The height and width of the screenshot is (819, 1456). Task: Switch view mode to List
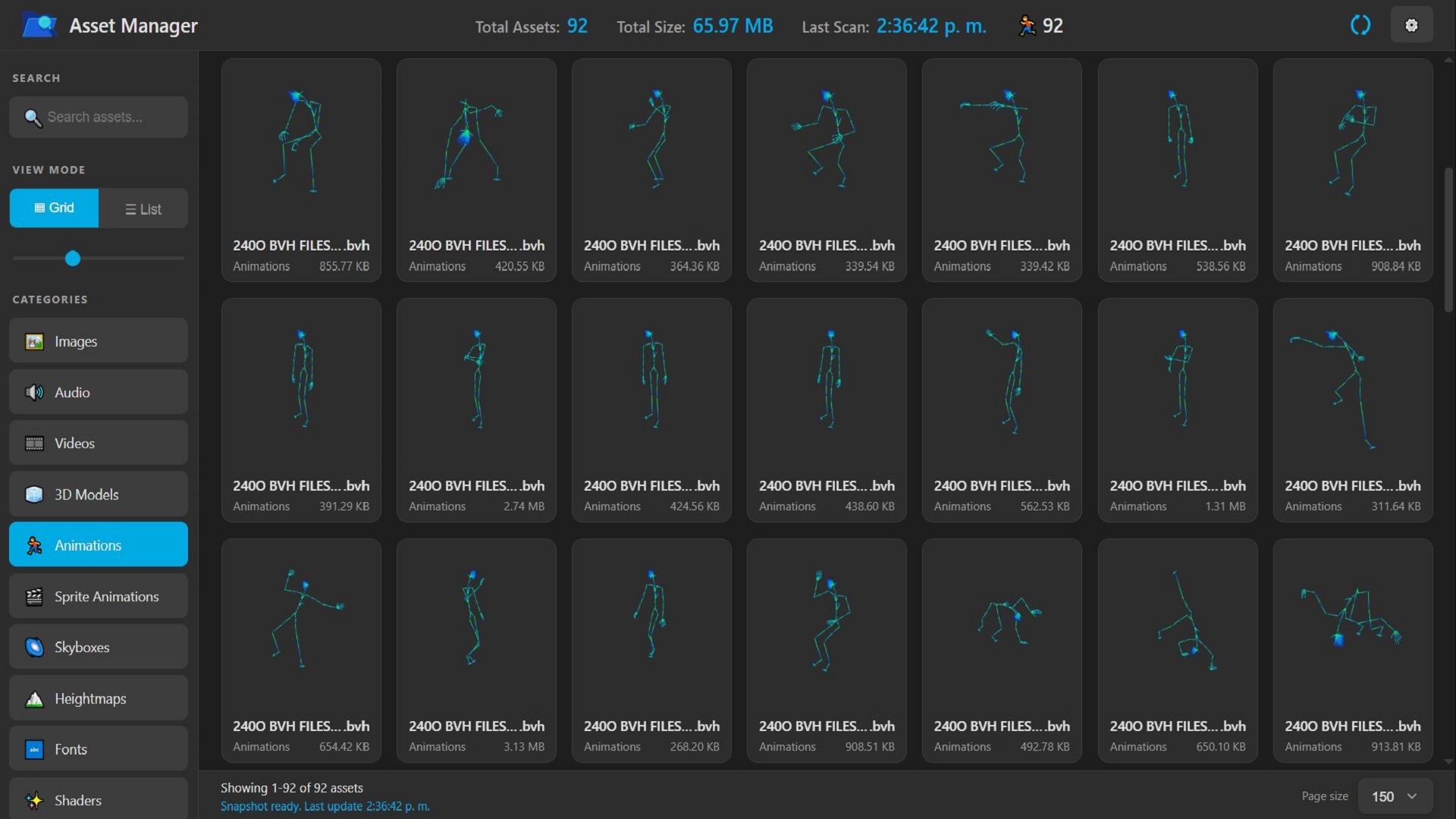(143, 209)
